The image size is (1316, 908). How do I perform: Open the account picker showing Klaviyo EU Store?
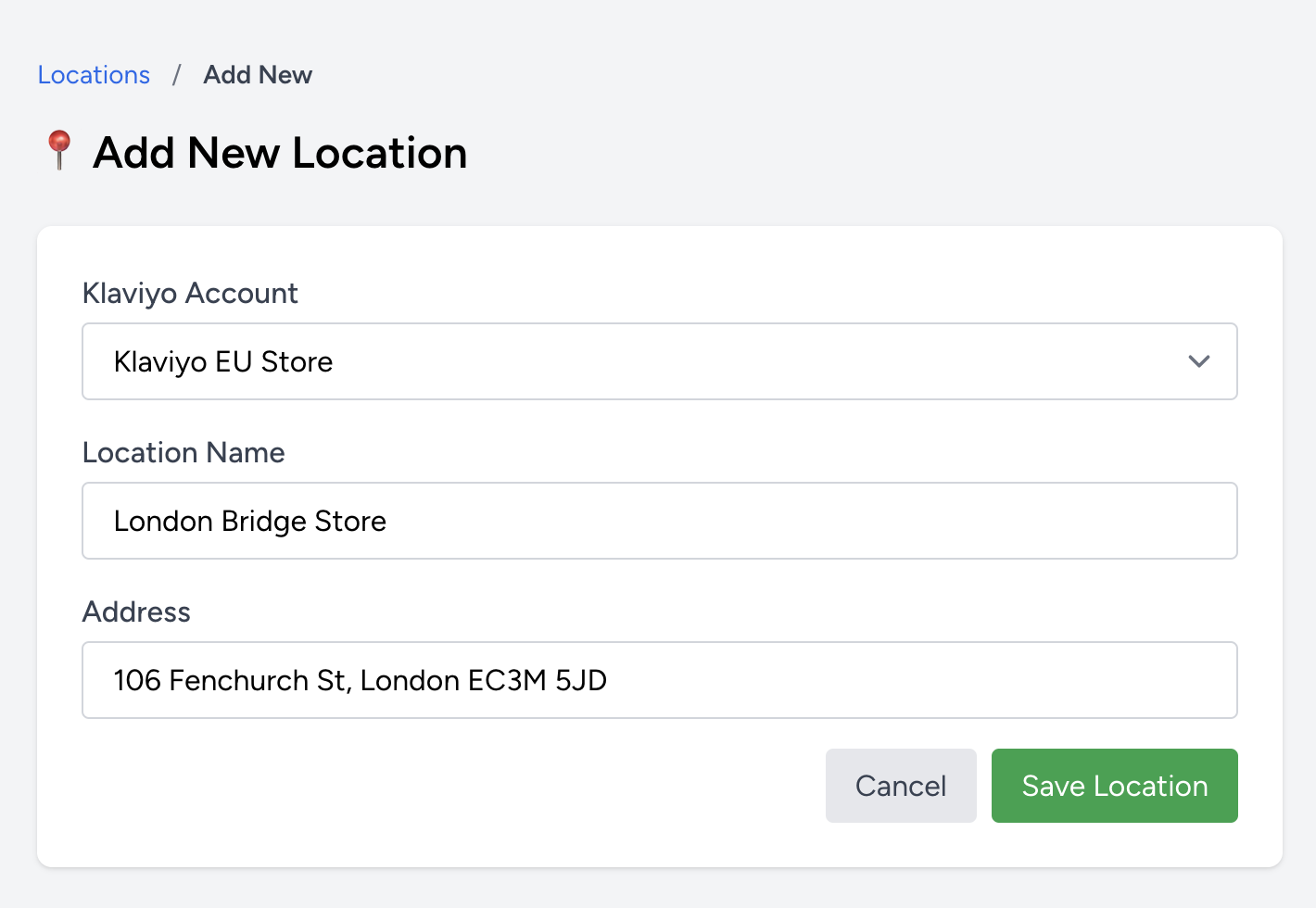(659, 361)
